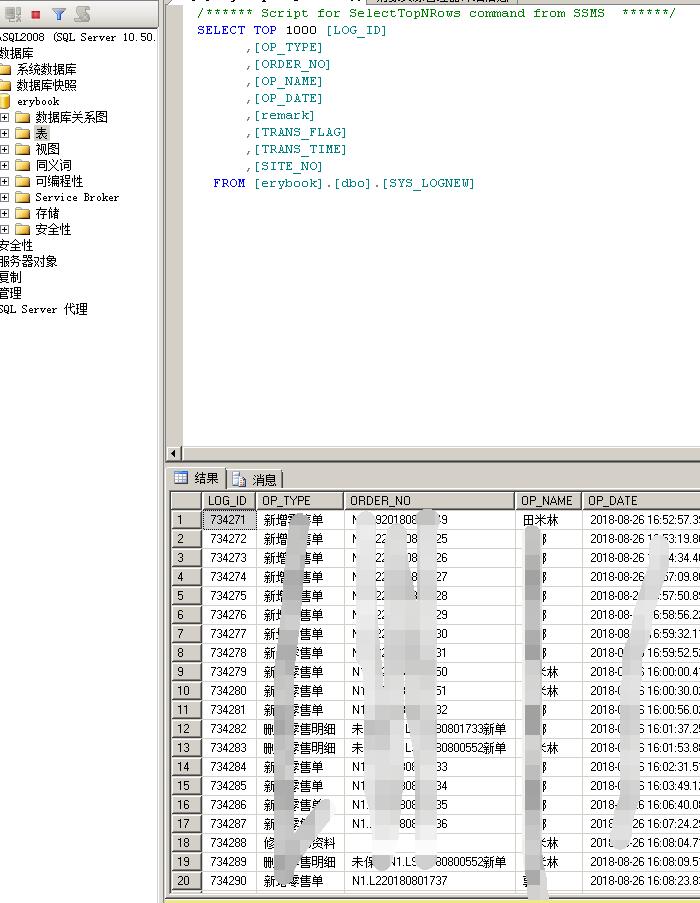Select the top-level 数据库 node
The height and width of the screenshot is (903, 700).
(x=17, y=54)
